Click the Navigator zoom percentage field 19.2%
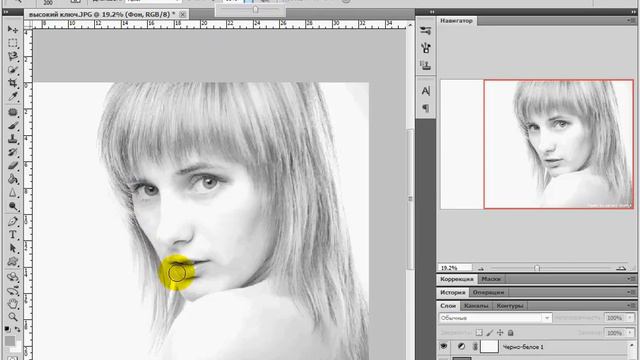 [456, 268]
